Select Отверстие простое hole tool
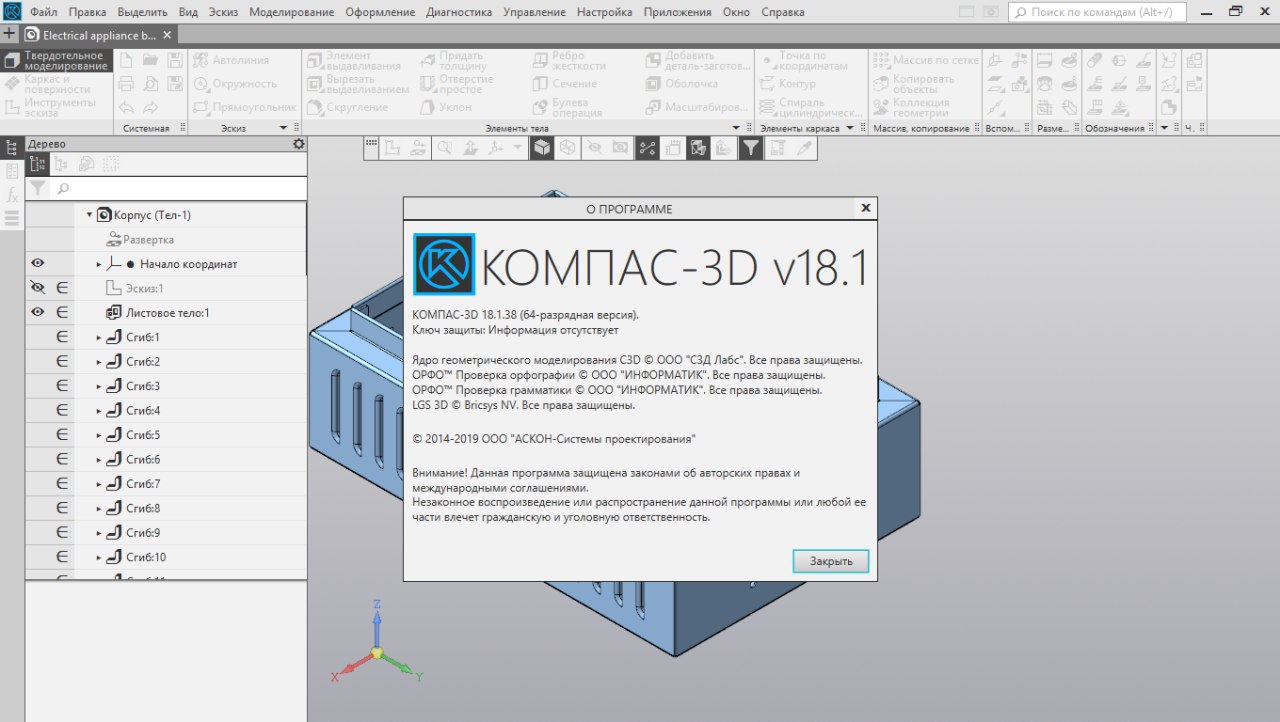Image resolution: width=1280 pixels, height=722 pixels. [456, 84]
